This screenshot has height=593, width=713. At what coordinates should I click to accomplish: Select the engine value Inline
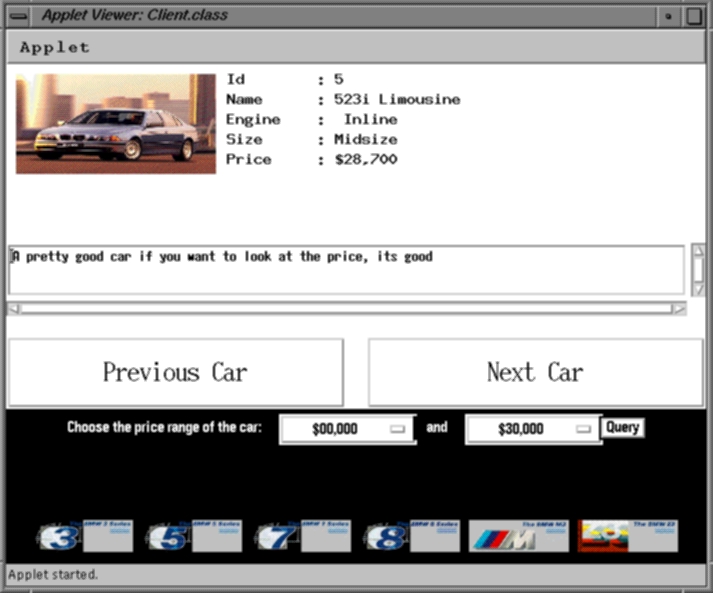371,119
